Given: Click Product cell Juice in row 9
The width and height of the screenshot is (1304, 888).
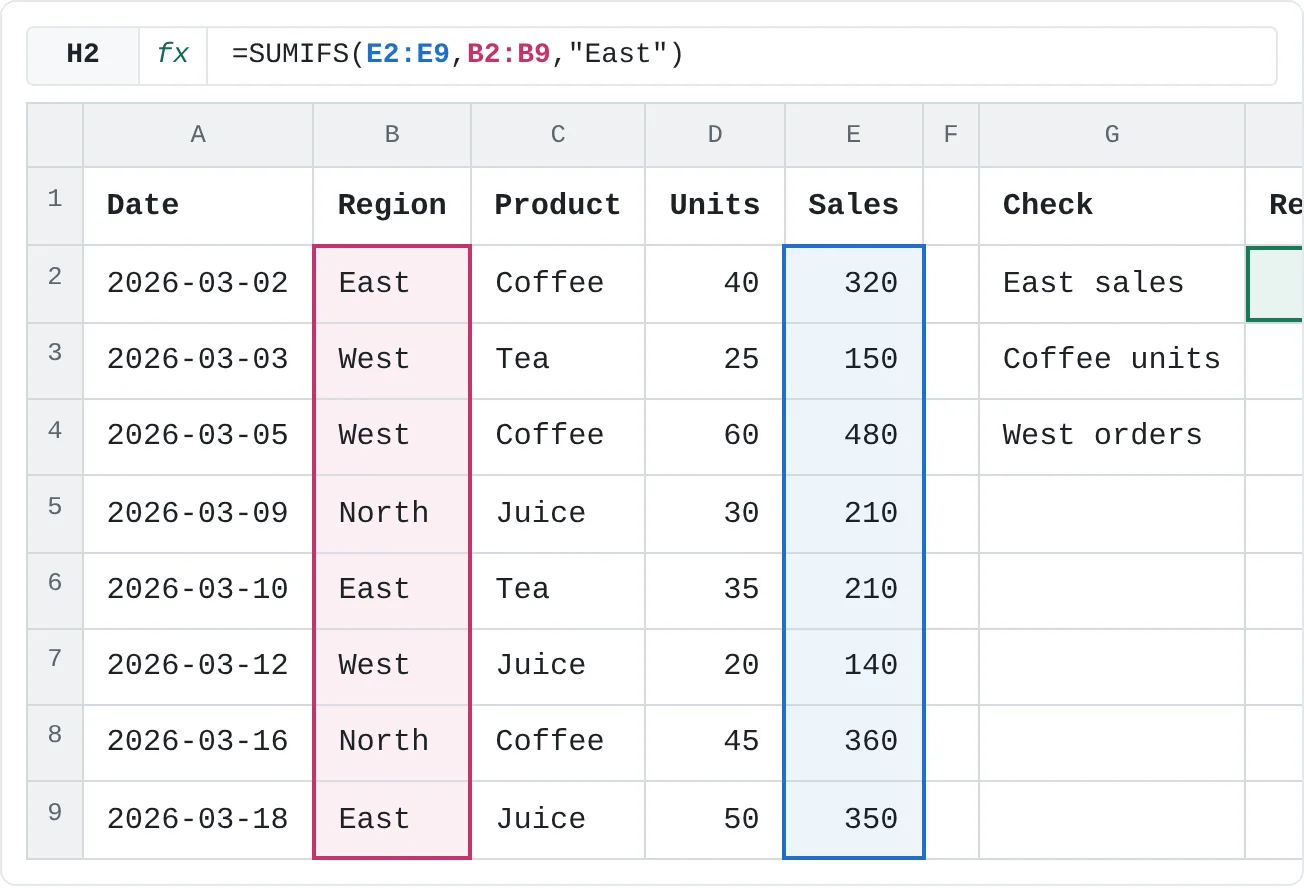Looking at the screenshot, I should click(558, 819).
